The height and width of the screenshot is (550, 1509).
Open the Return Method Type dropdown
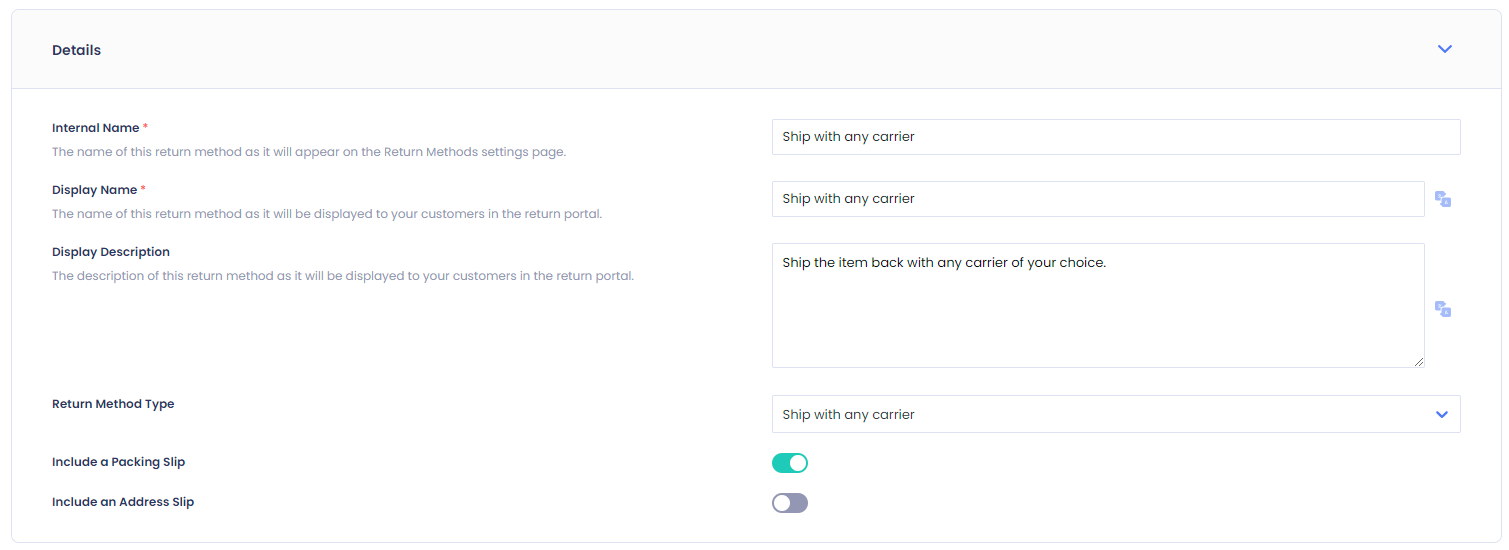[x=1116, y=414]
